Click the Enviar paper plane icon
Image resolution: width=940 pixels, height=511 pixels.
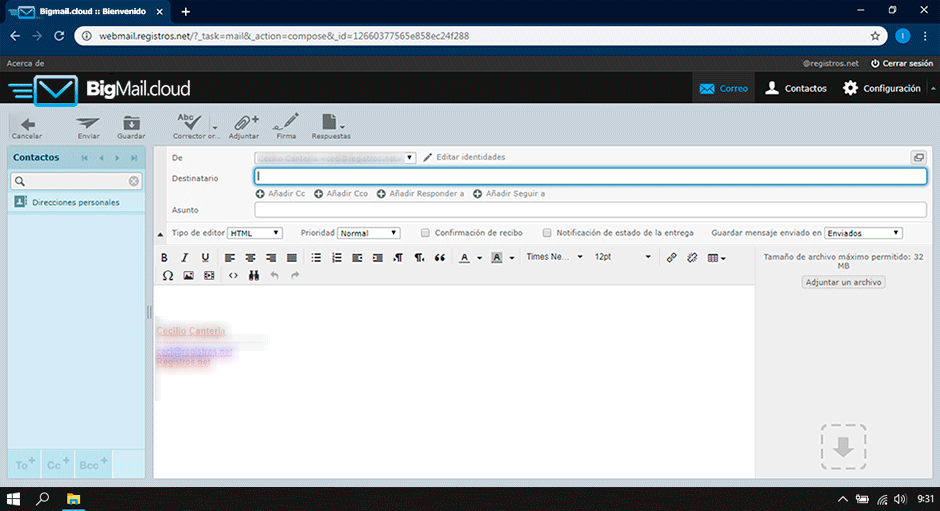tap(88, 123)
